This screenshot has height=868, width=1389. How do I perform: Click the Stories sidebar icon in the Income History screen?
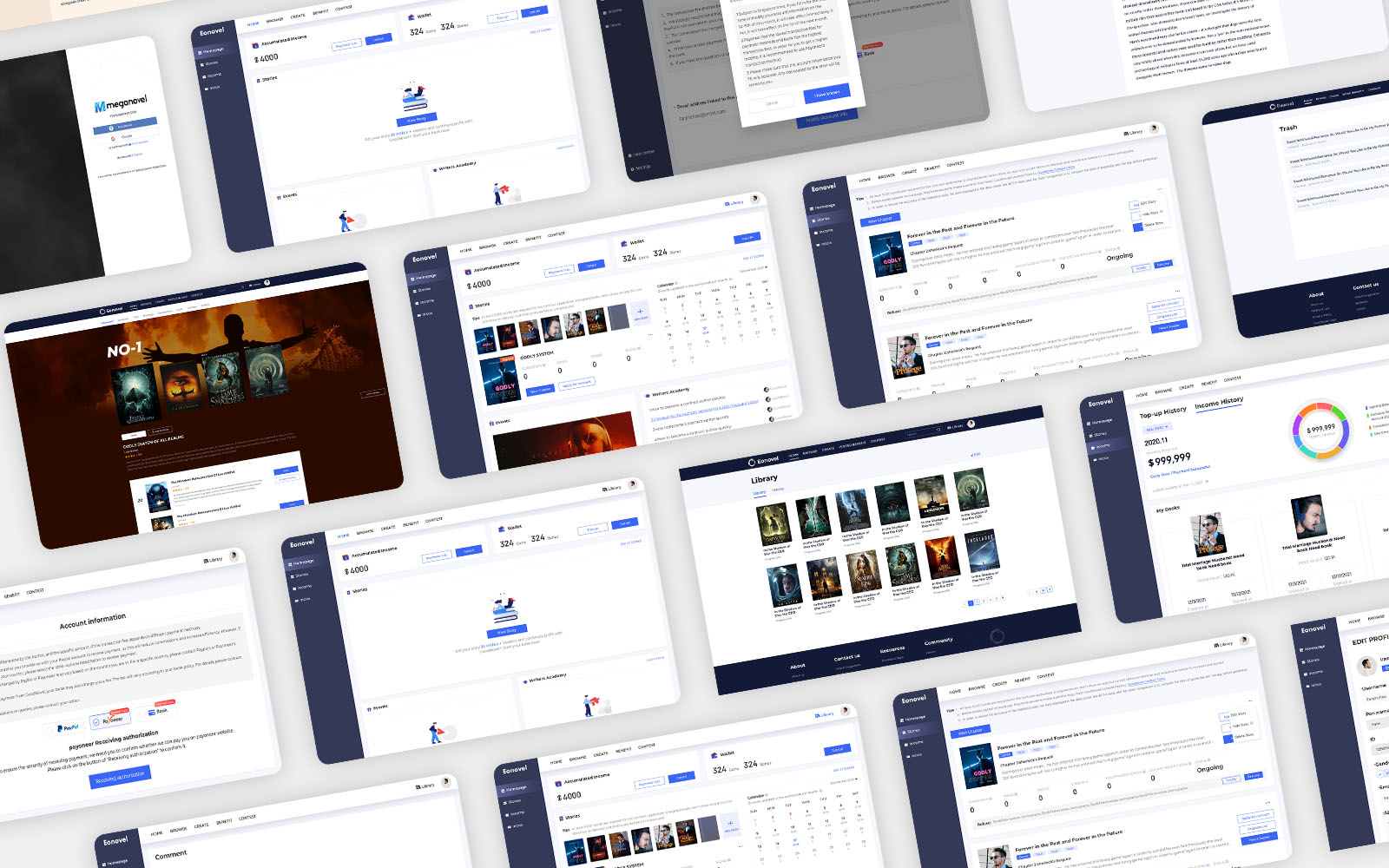click(1090, 436)
